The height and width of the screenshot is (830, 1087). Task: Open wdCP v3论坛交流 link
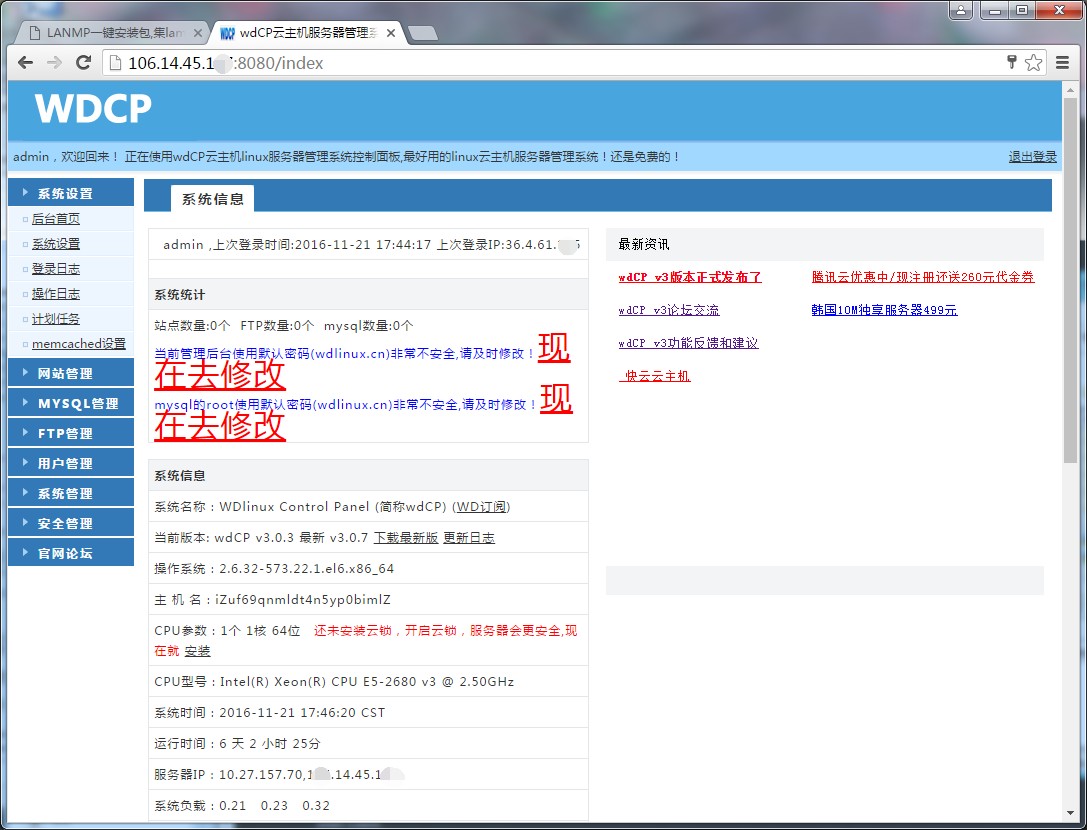click(669, 310)
